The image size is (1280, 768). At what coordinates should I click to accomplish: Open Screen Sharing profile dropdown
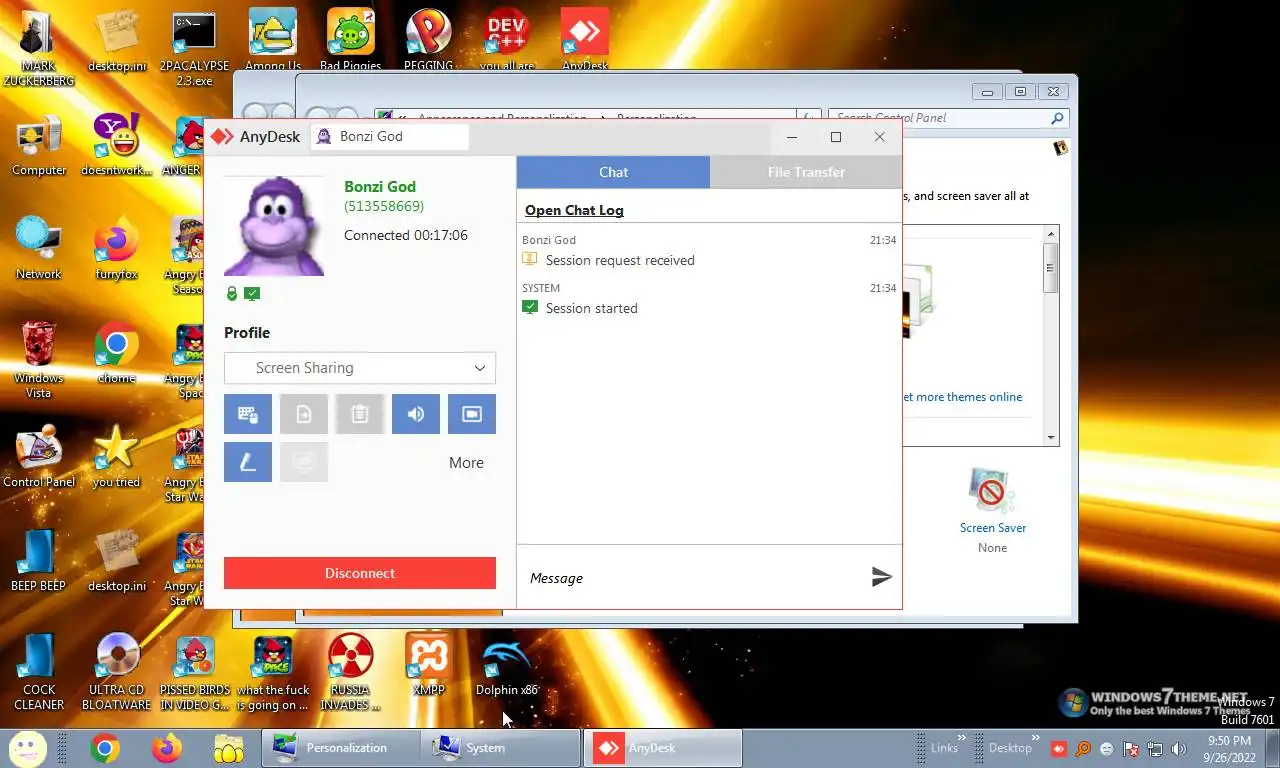click(360, 368)
